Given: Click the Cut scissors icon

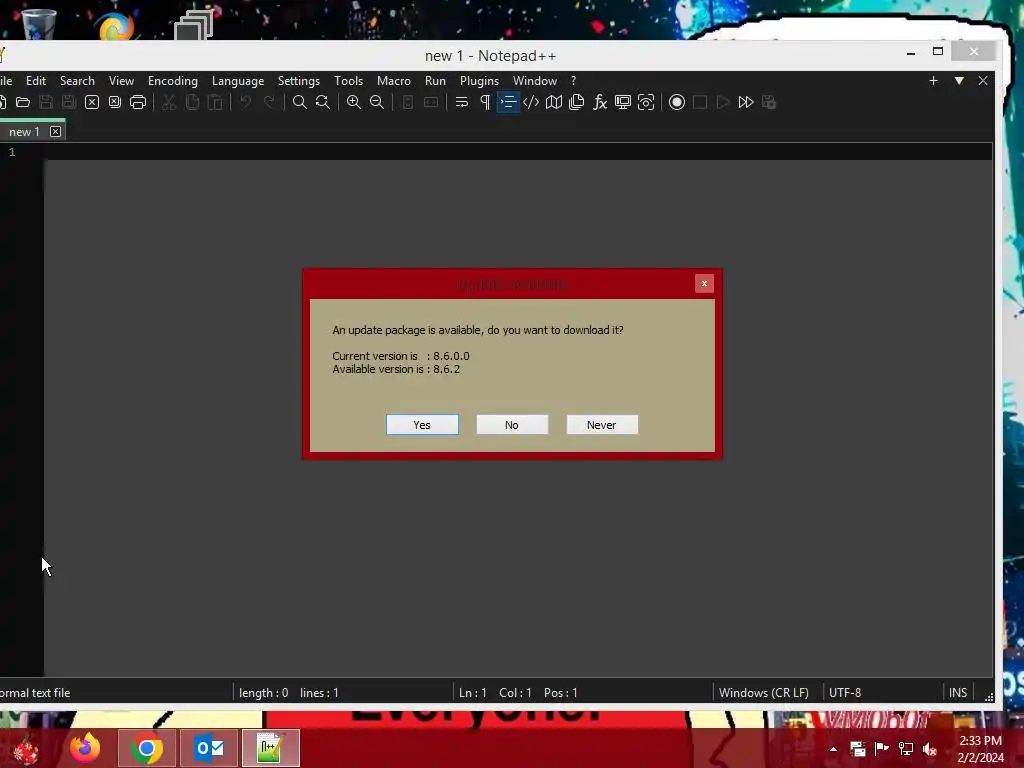Looking at the screenshot, I should click(x=169, y=102).
